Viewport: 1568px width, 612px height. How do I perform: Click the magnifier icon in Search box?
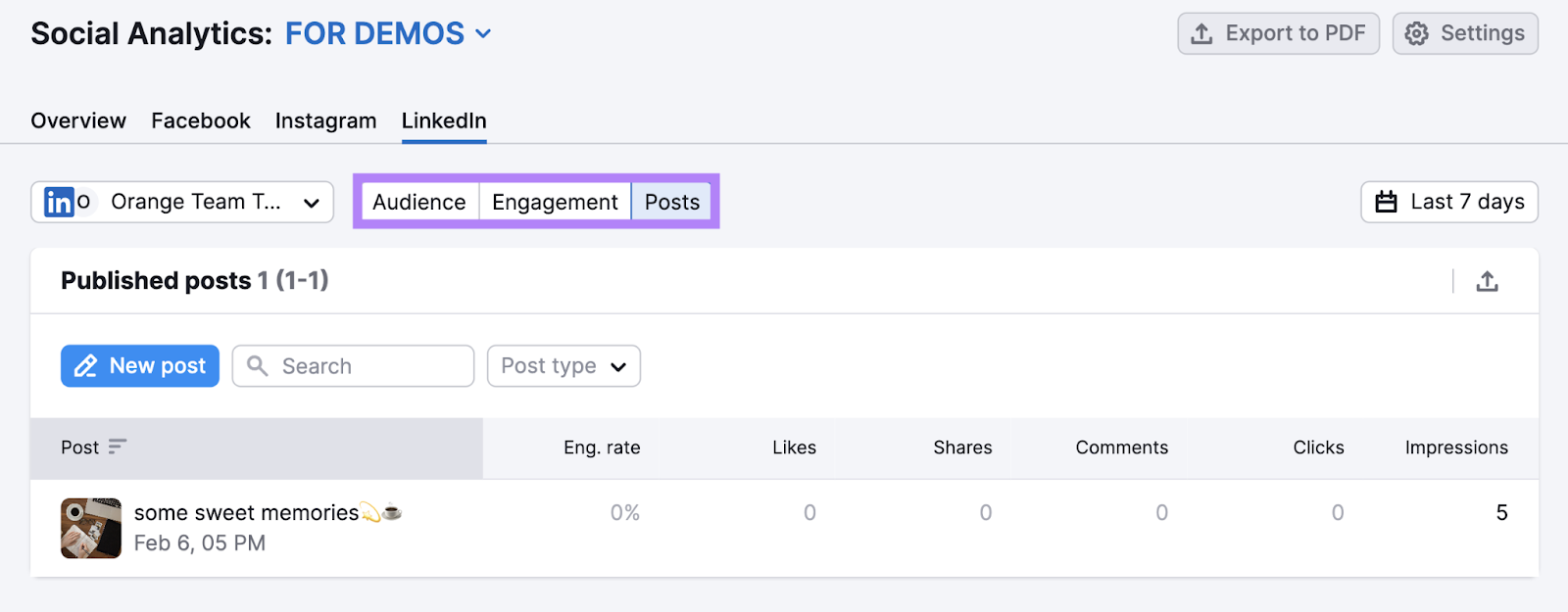[x=258, y=366]
